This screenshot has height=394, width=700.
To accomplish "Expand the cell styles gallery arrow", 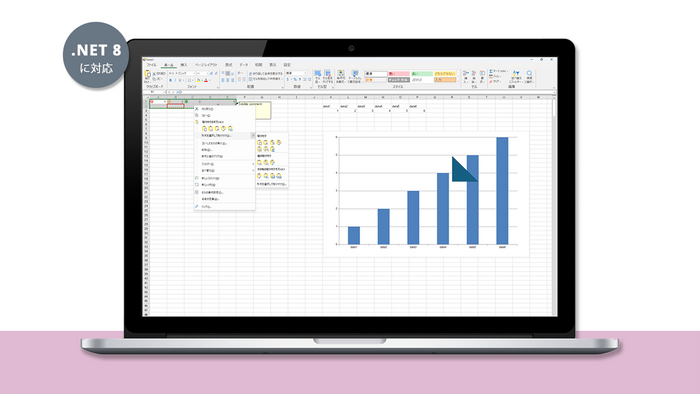I will pos(458,82).
